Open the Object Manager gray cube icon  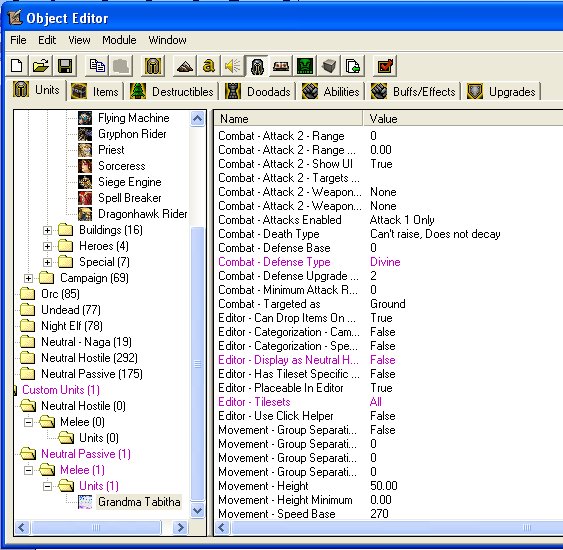click(329, 66)
